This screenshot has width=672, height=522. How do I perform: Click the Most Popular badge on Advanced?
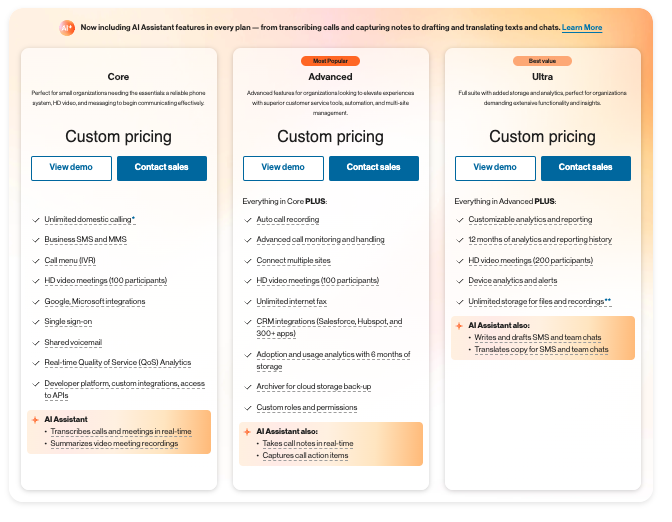coord(330,61)
